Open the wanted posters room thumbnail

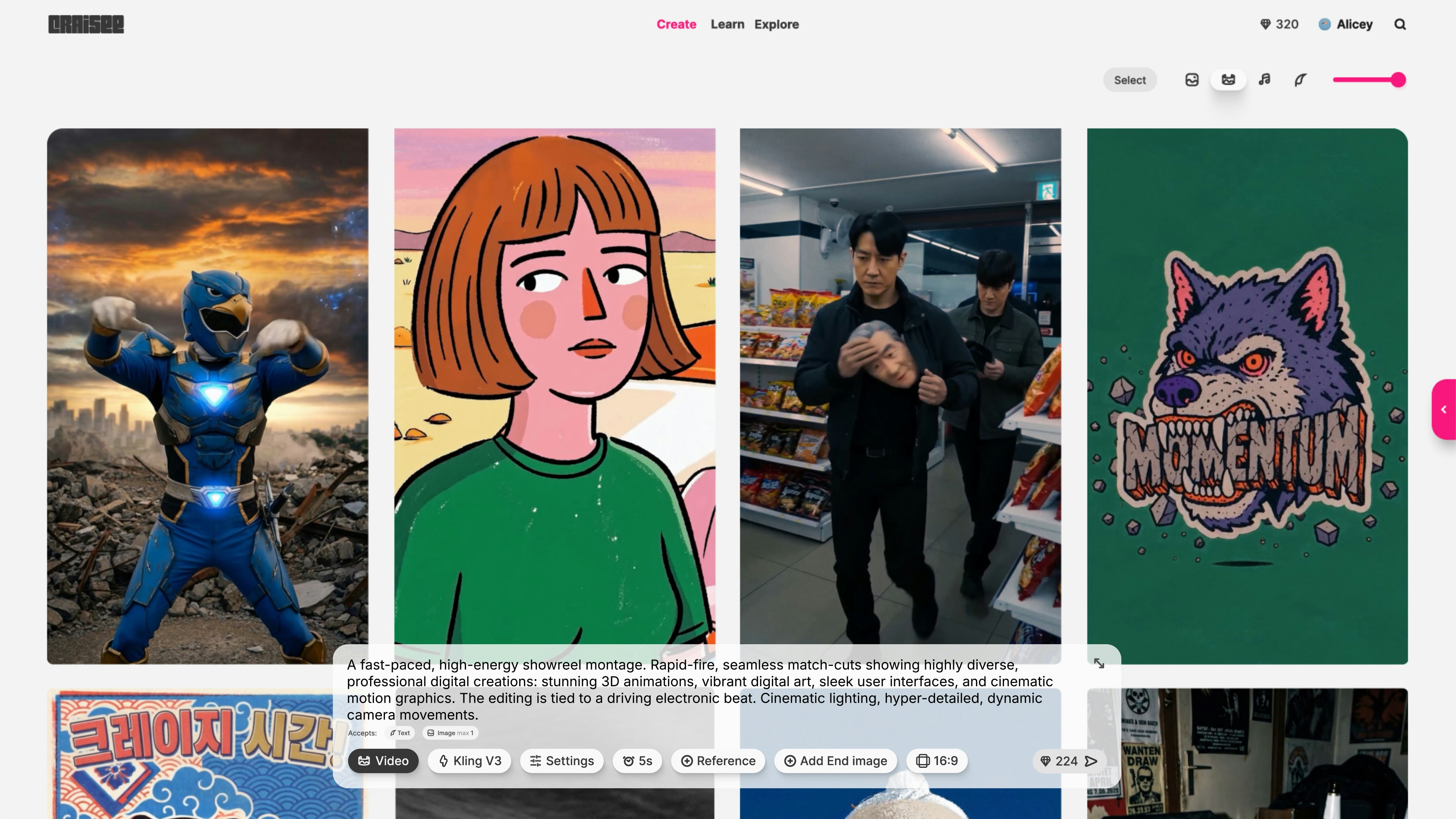[x=1247, y=753]
